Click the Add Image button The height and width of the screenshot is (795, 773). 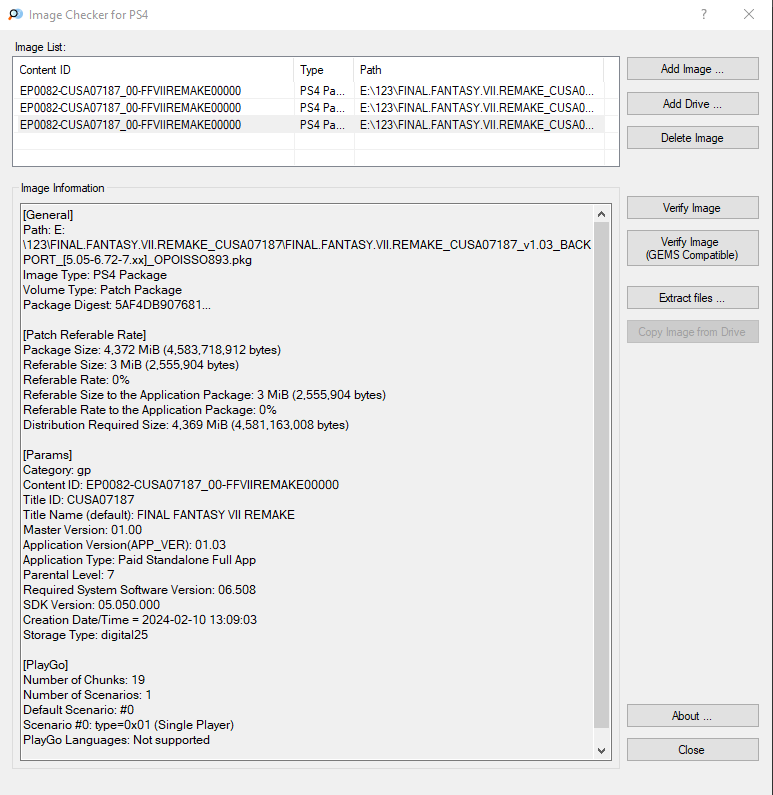coord(692,69)
